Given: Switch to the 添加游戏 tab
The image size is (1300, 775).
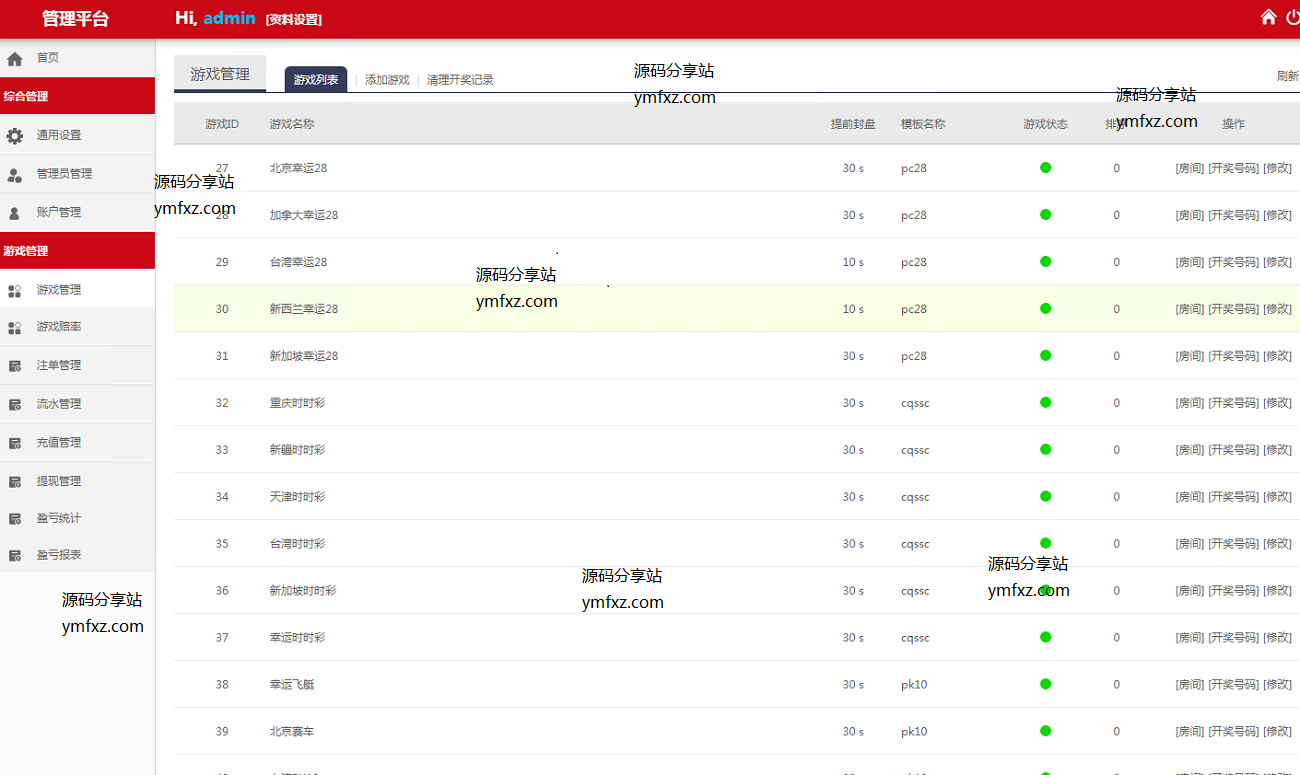Looking at the screenshot, I should pos(387,80).
